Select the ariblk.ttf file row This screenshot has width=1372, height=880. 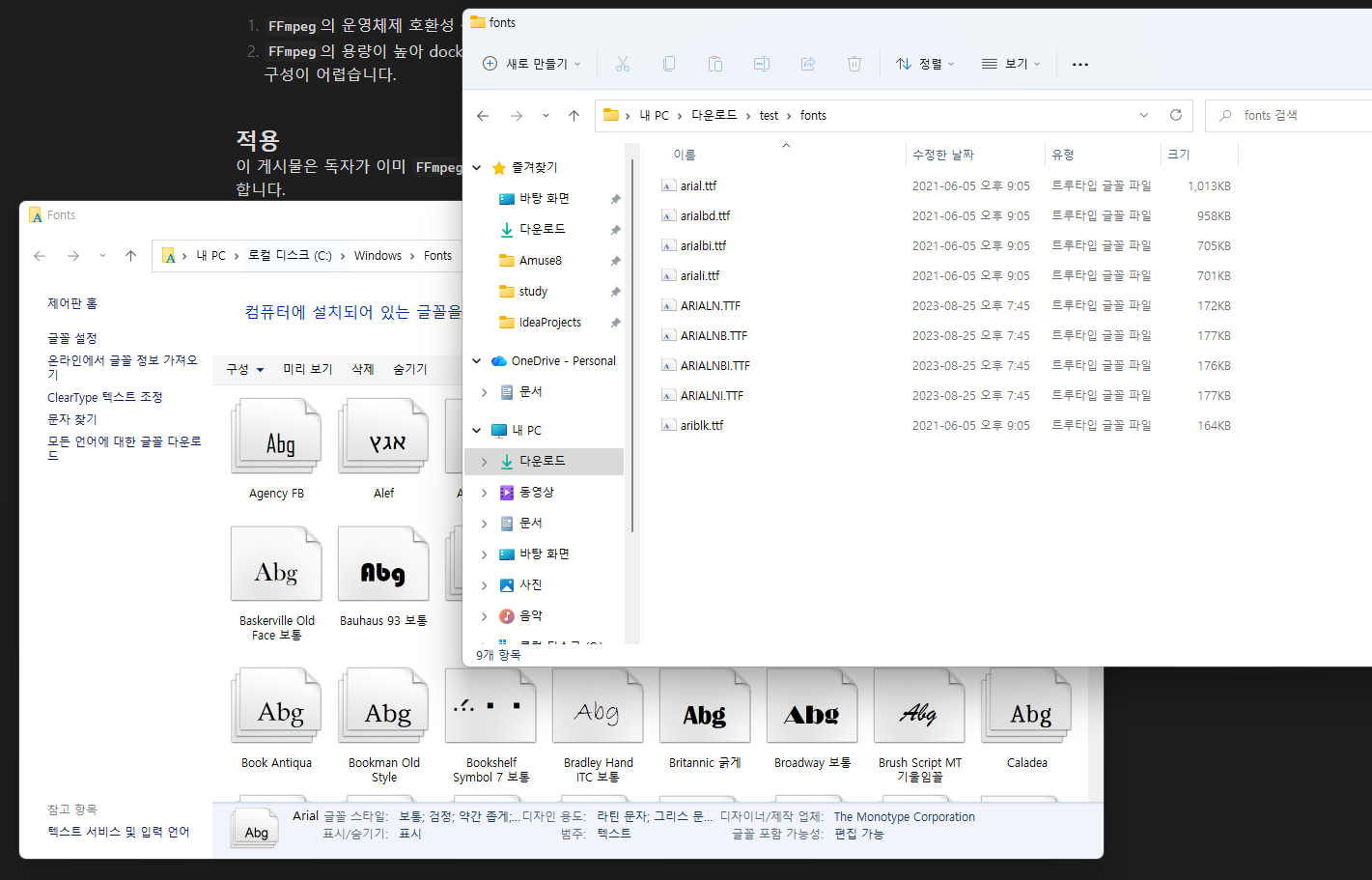point(946,425)
